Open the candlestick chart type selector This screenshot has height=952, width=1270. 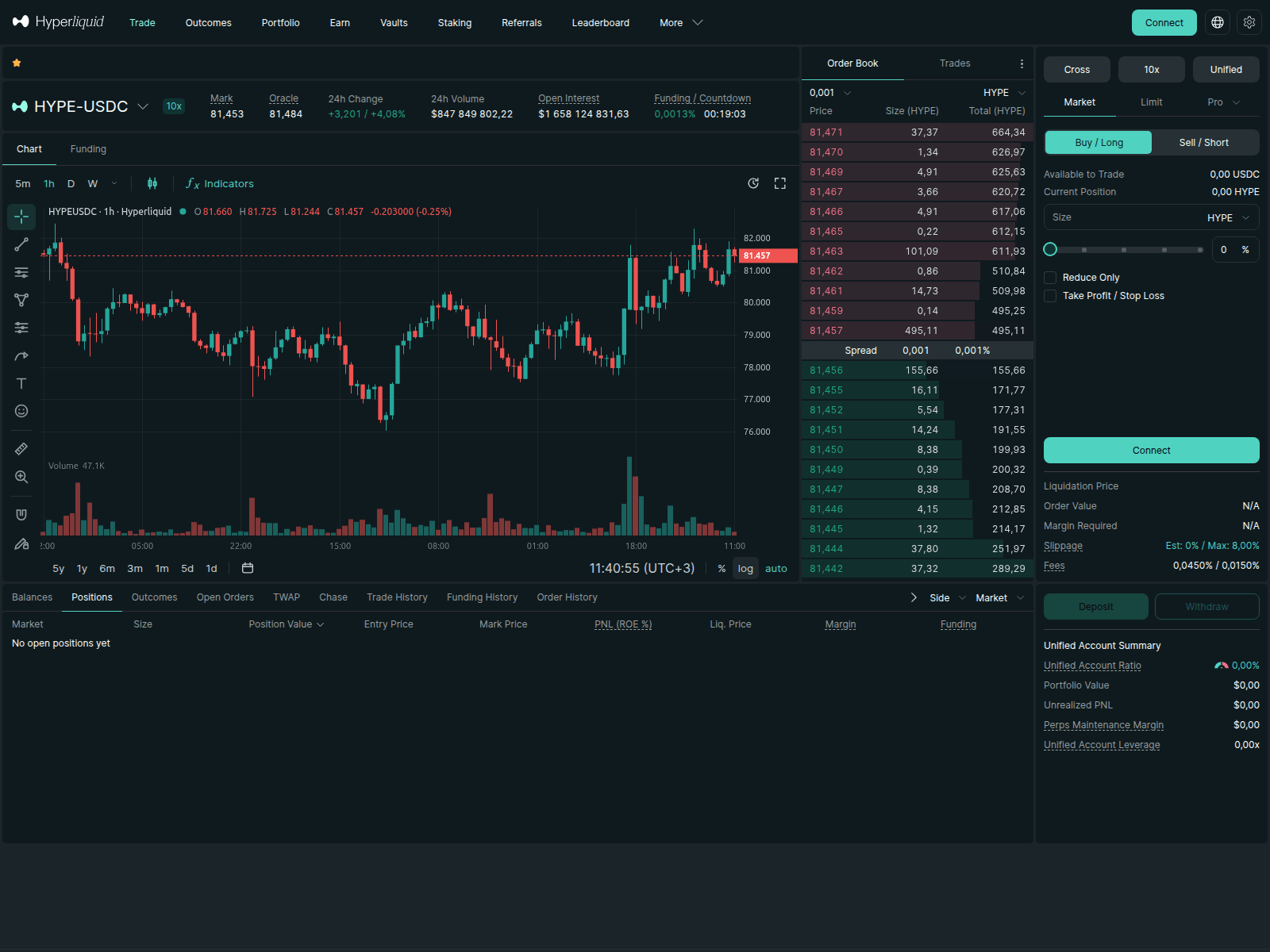[152, 183]
